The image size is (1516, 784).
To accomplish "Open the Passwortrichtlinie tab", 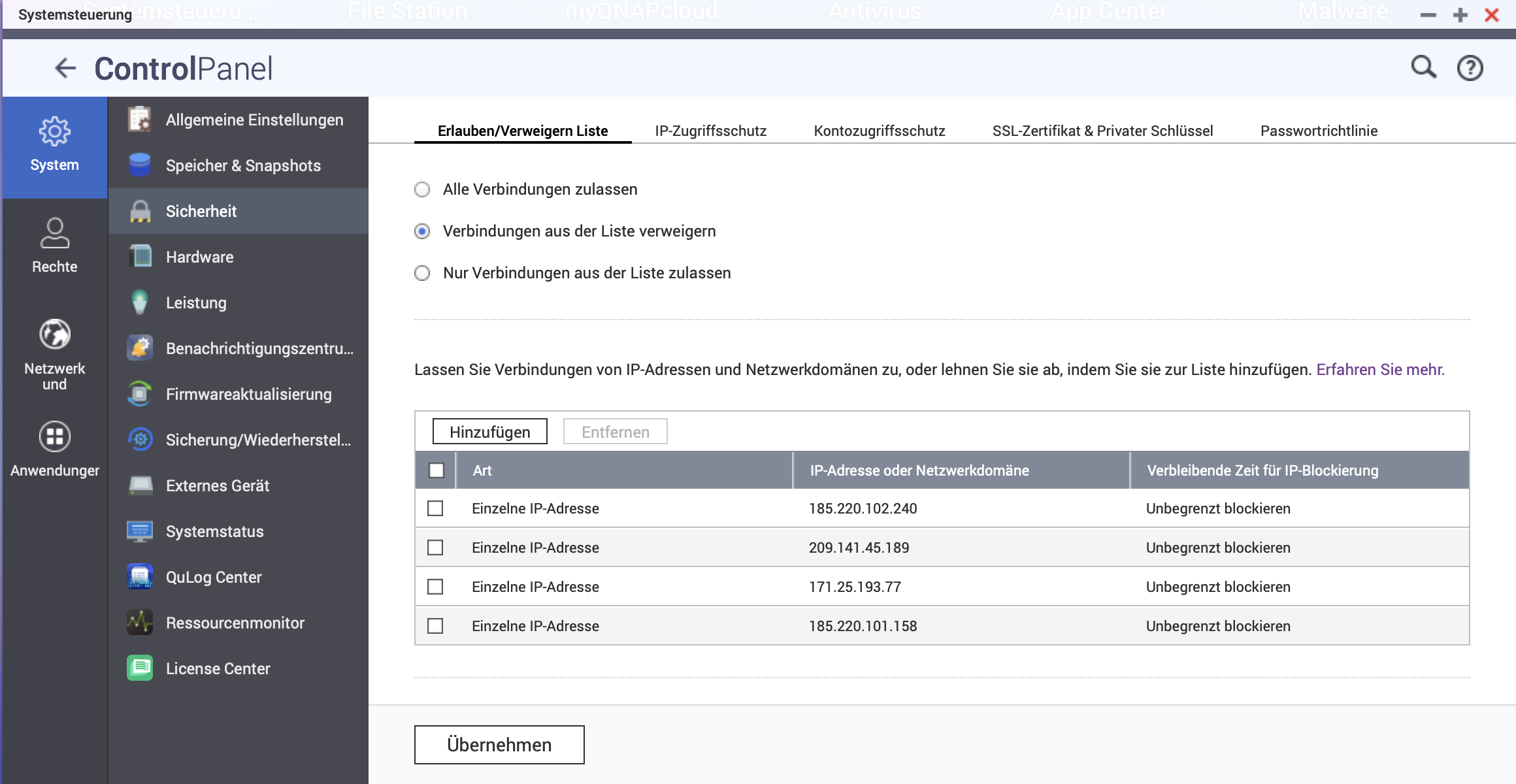I will coord(1319,131).
